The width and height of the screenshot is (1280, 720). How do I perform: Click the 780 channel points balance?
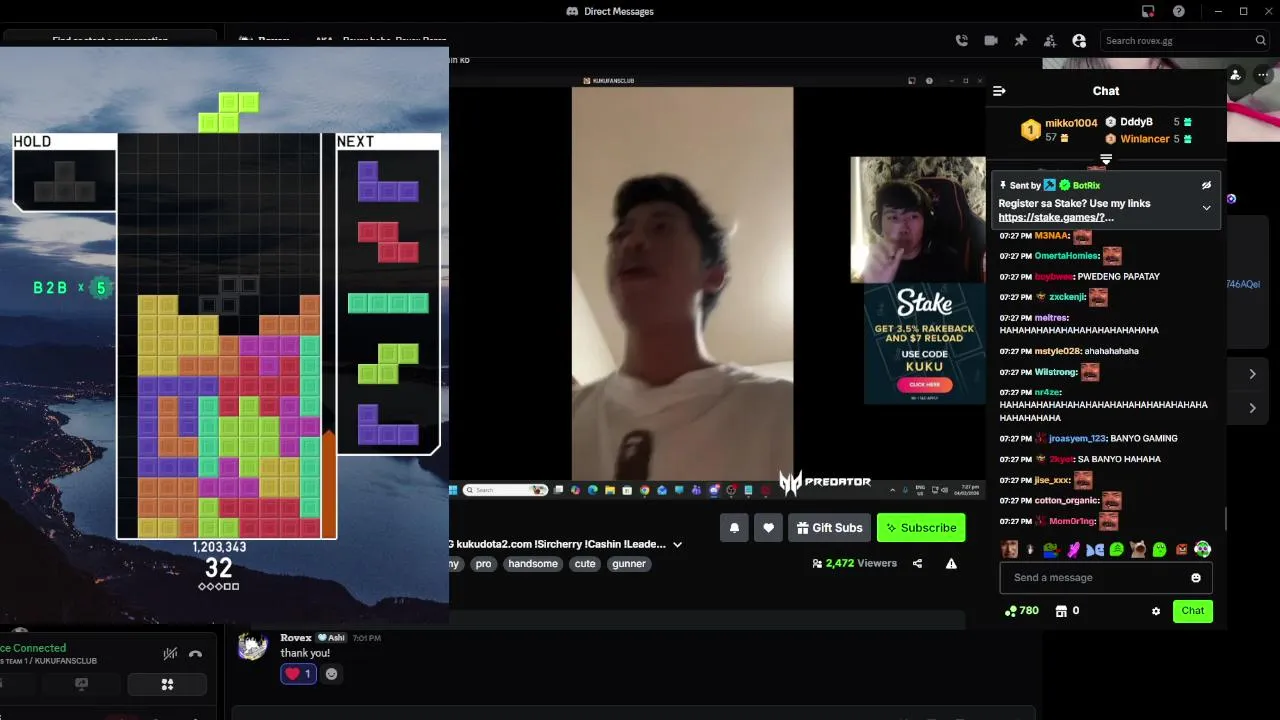[1022, 611]
